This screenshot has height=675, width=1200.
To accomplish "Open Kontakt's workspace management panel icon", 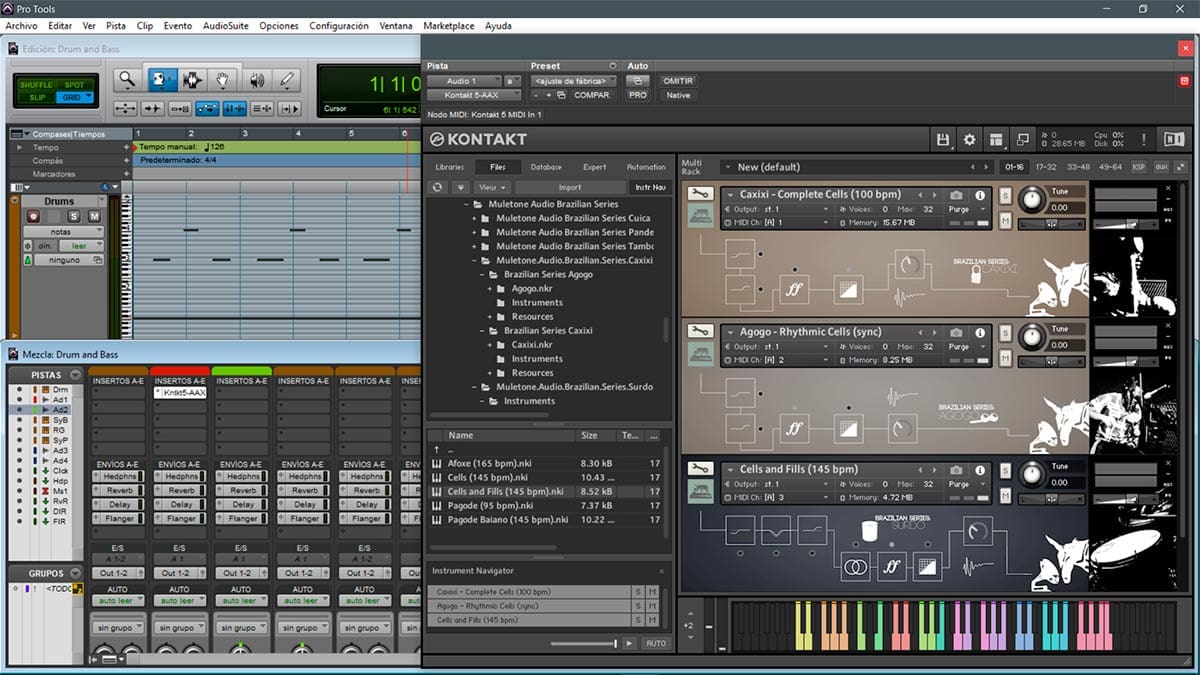I will point(996,139).
